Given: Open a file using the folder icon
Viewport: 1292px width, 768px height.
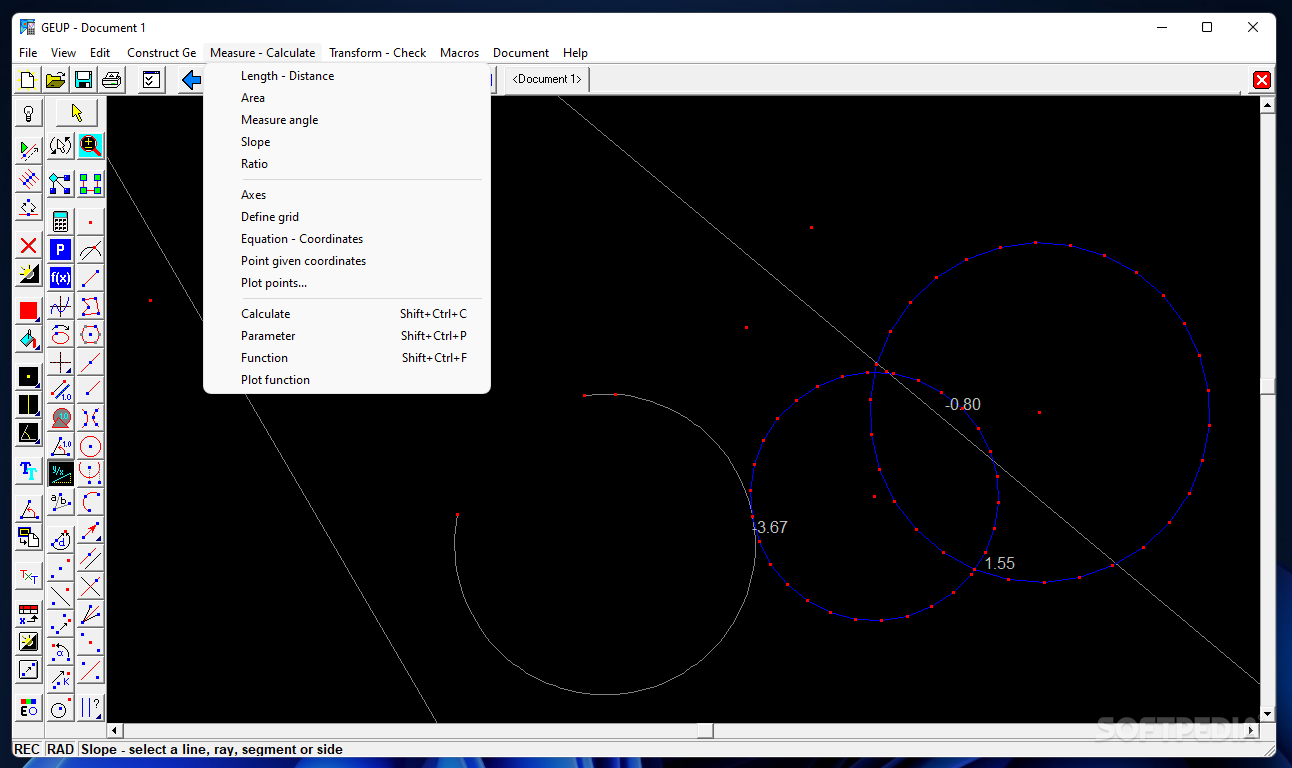Looking at the screenshot, I should pyautogui.click(x=56, y=80).
